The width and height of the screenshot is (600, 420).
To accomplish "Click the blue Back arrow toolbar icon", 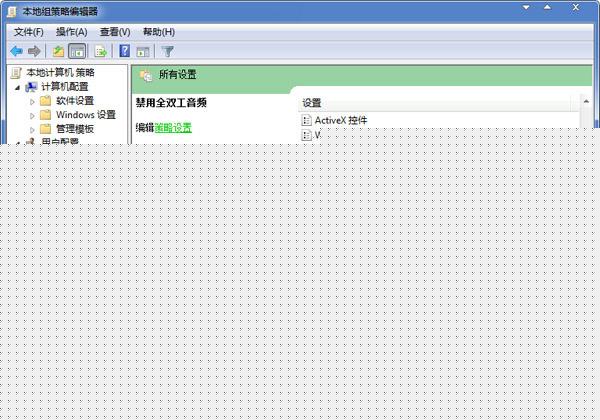I will point(16,51).
